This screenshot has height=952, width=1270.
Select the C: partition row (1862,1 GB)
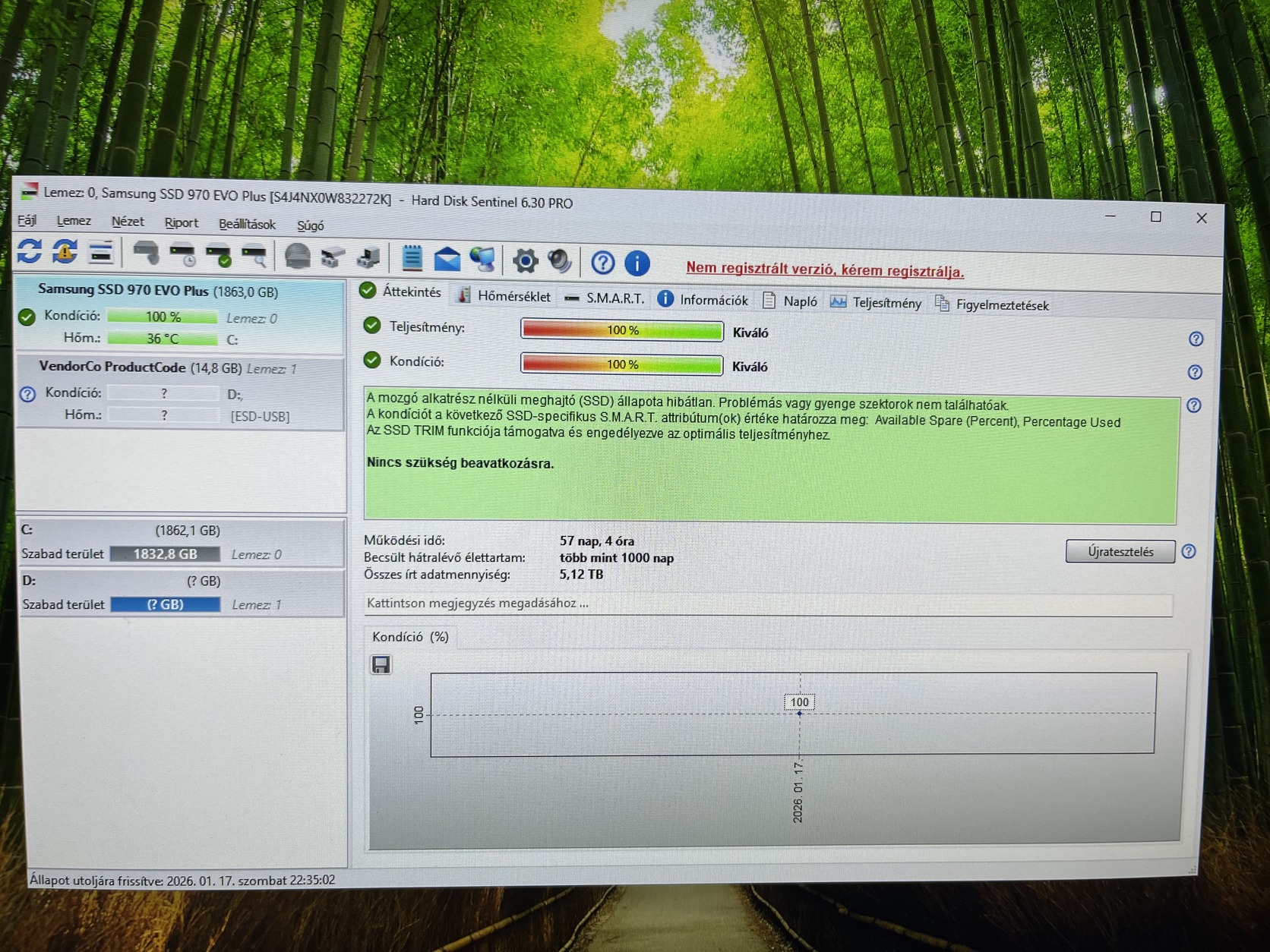click(182, 542)
